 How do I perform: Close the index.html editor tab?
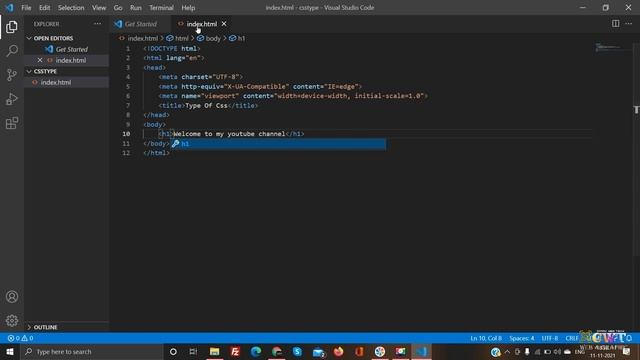click(x=224, y=24)
